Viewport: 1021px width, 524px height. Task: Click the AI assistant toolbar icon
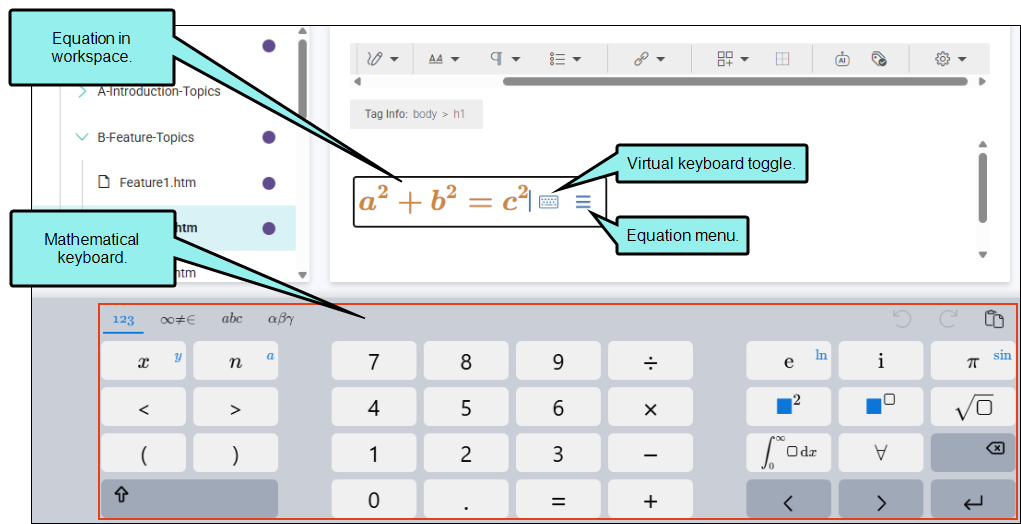[x=842, y=59]
